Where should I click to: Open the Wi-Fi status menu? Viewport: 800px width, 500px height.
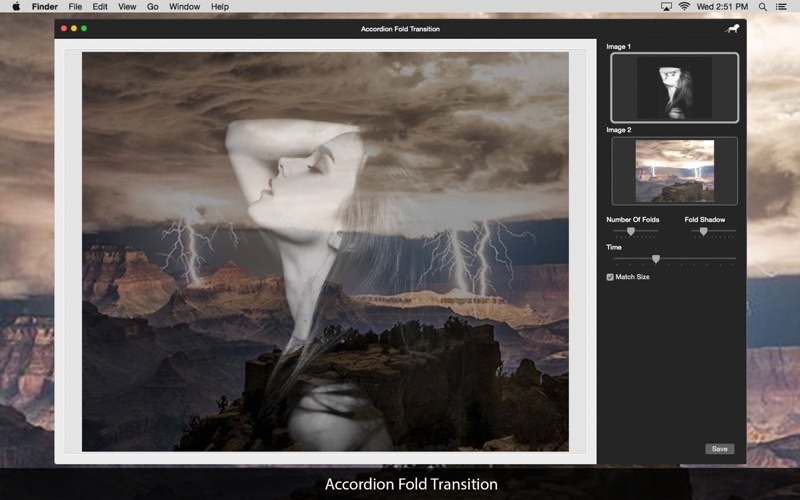tap(684, 7)
